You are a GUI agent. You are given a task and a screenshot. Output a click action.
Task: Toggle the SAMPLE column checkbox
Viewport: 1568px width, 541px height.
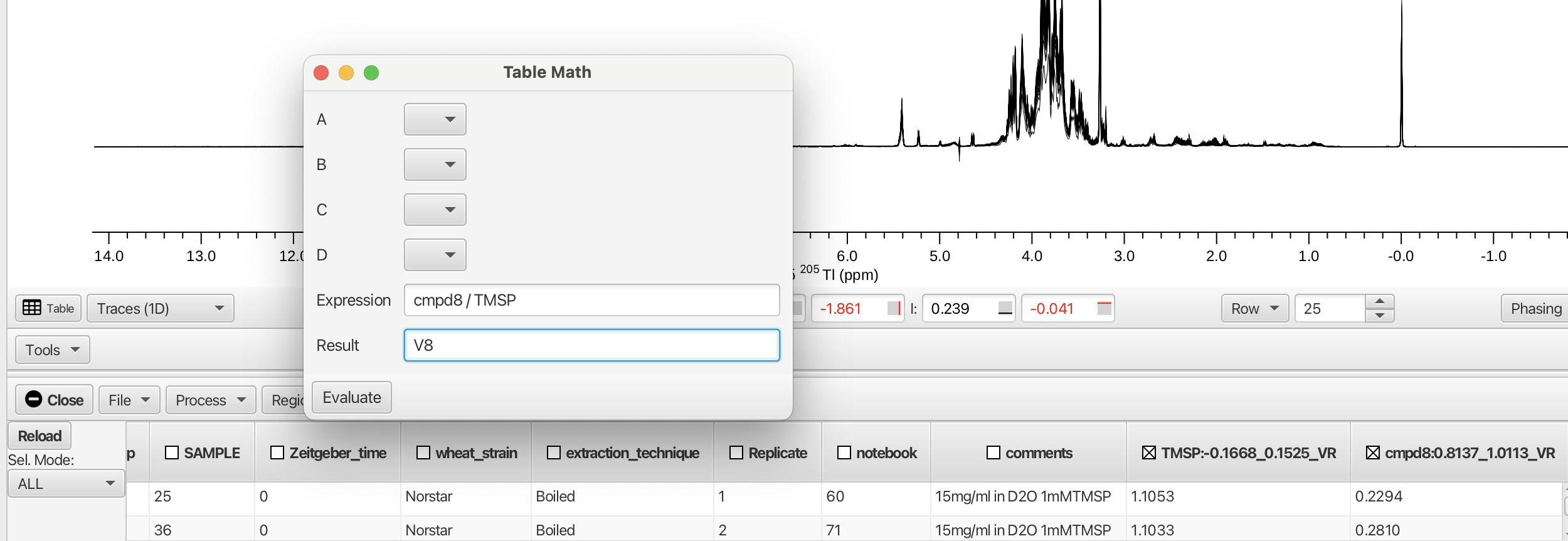tap(171, 453)
